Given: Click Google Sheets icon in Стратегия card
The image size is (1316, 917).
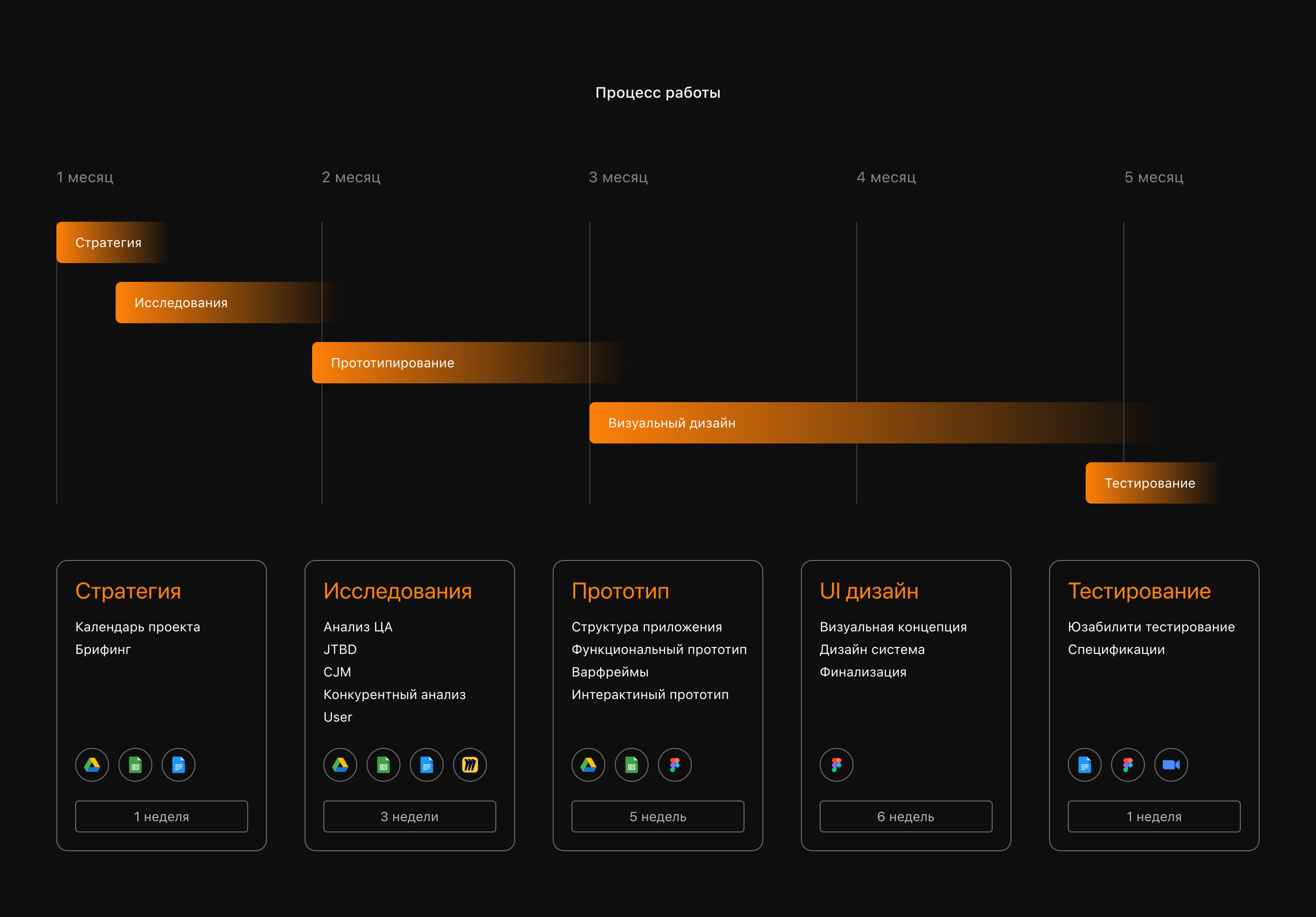Looking at the screenshot, I should 135,765.
